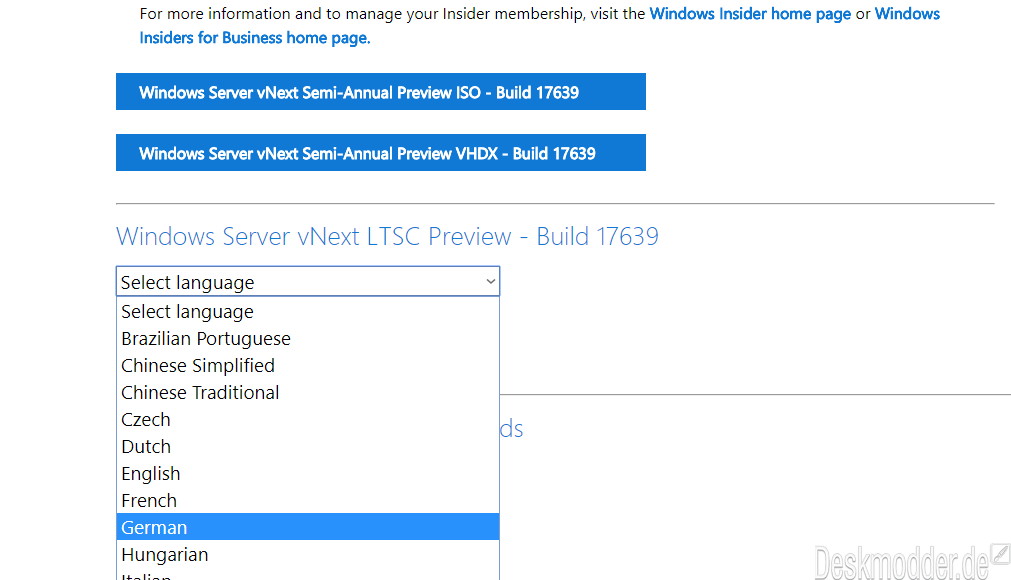The width and height of the screenshot is (1011, 580).
Task: Choose French from the language list
Action: [308, 501]
